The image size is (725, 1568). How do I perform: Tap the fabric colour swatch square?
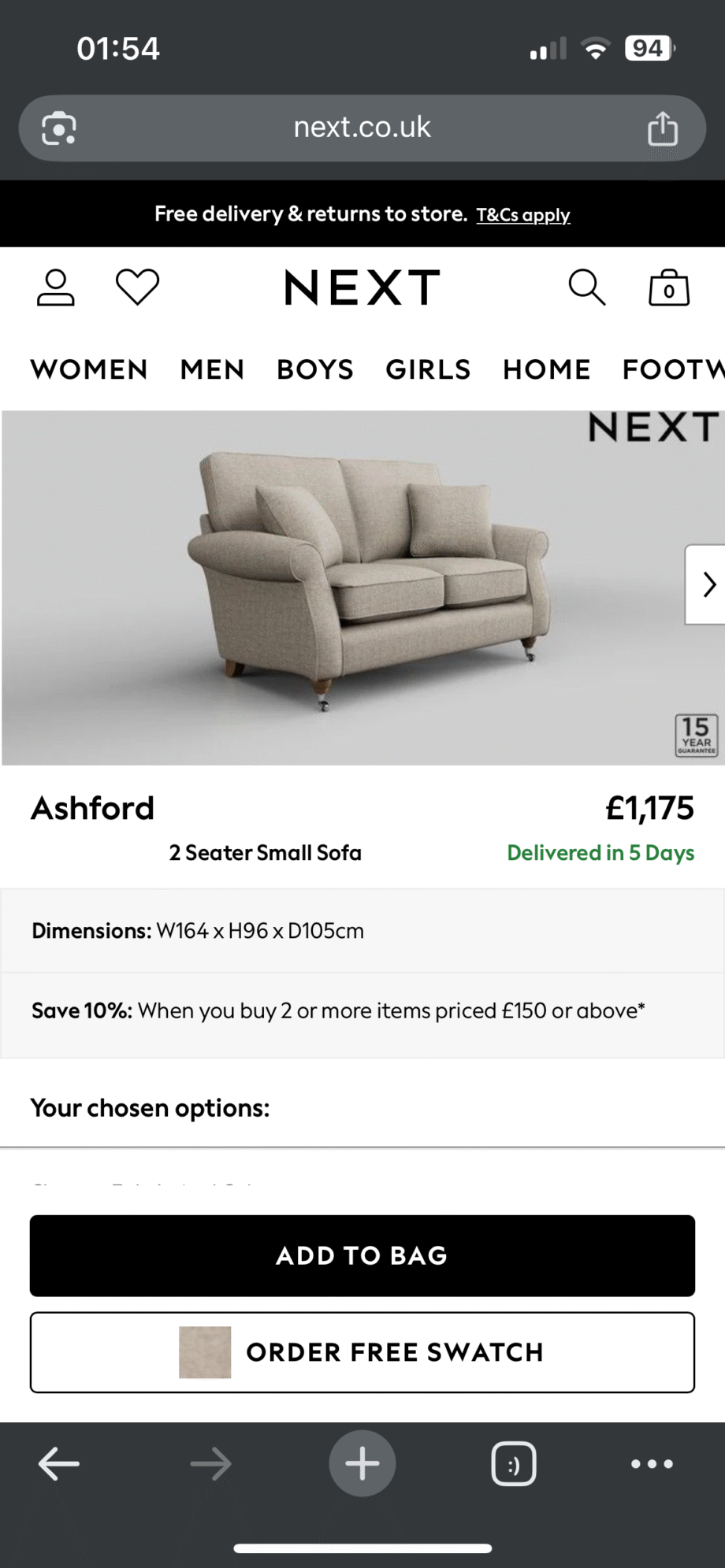pyautogui.click(x=205, y=1352)
